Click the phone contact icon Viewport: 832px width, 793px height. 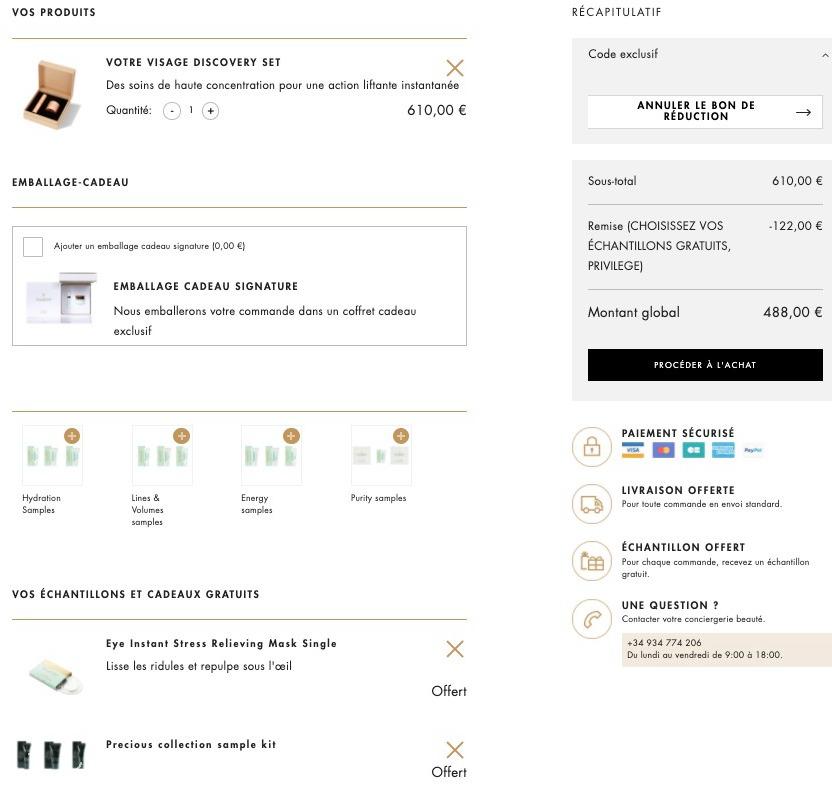(592, 619)
